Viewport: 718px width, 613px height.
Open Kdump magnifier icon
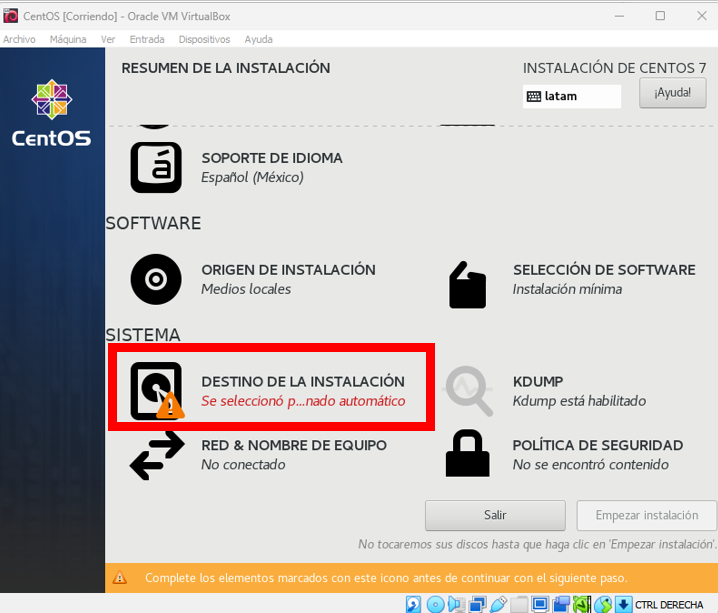(468, 391)
